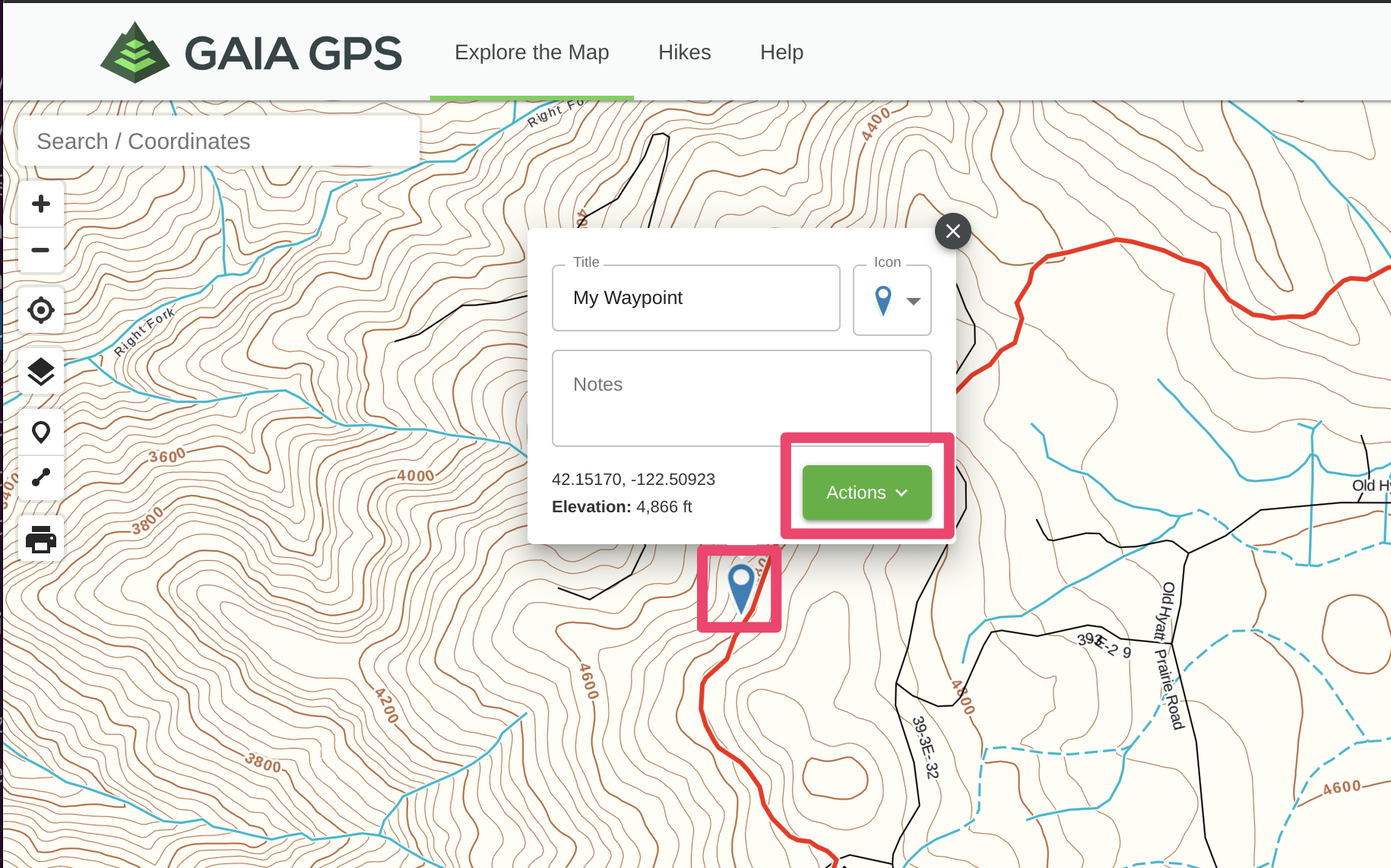The height and width of the screenshot is (868, 1391).
Task: Open the Help menu
Action: [x=781, y=52]
